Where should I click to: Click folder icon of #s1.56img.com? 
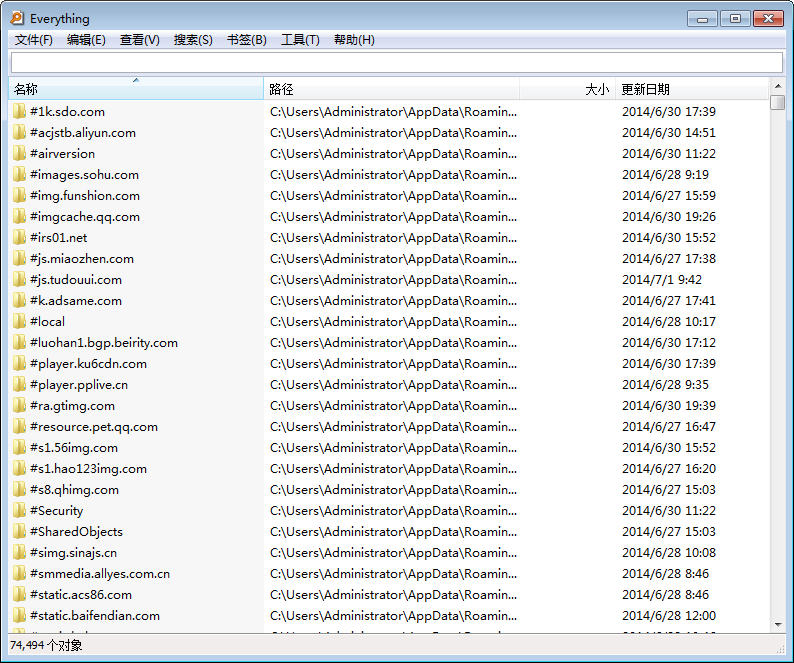(19, 448)
